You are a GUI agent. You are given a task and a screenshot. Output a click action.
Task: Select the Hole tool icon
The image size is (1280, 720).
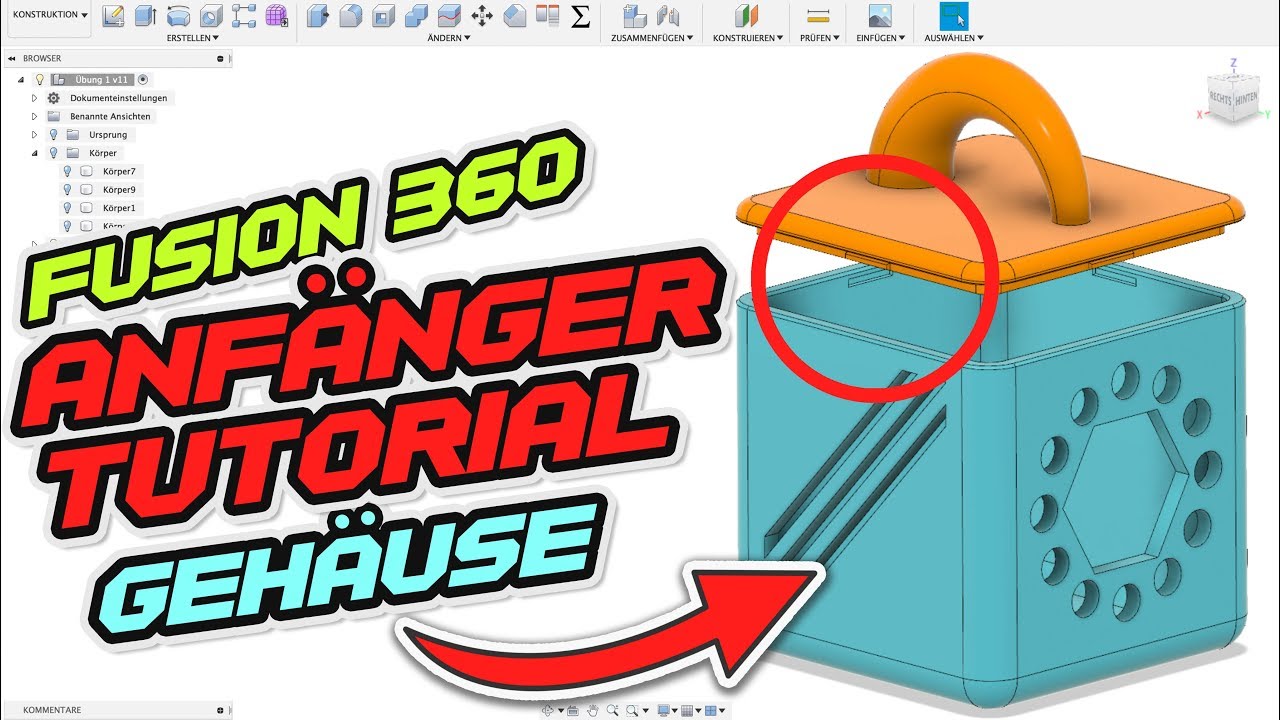click(211, 15)
